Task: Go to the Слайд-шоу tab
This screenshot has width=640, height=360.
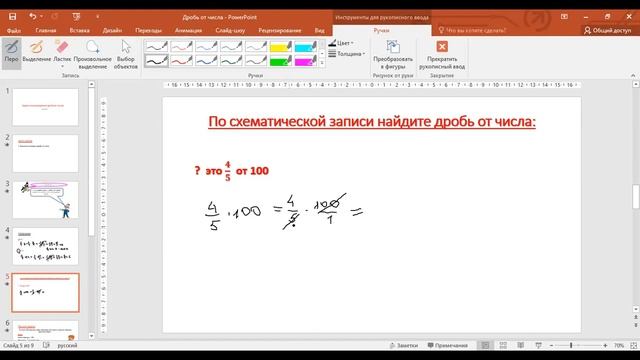Action: [x=230, y=31]
